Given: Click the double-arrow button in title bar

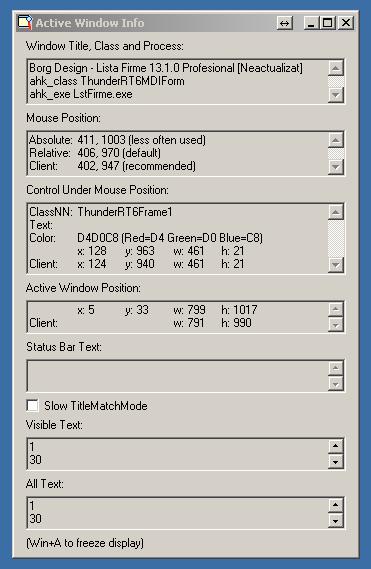Looking at the screenshot, I should tap(285, 23).
